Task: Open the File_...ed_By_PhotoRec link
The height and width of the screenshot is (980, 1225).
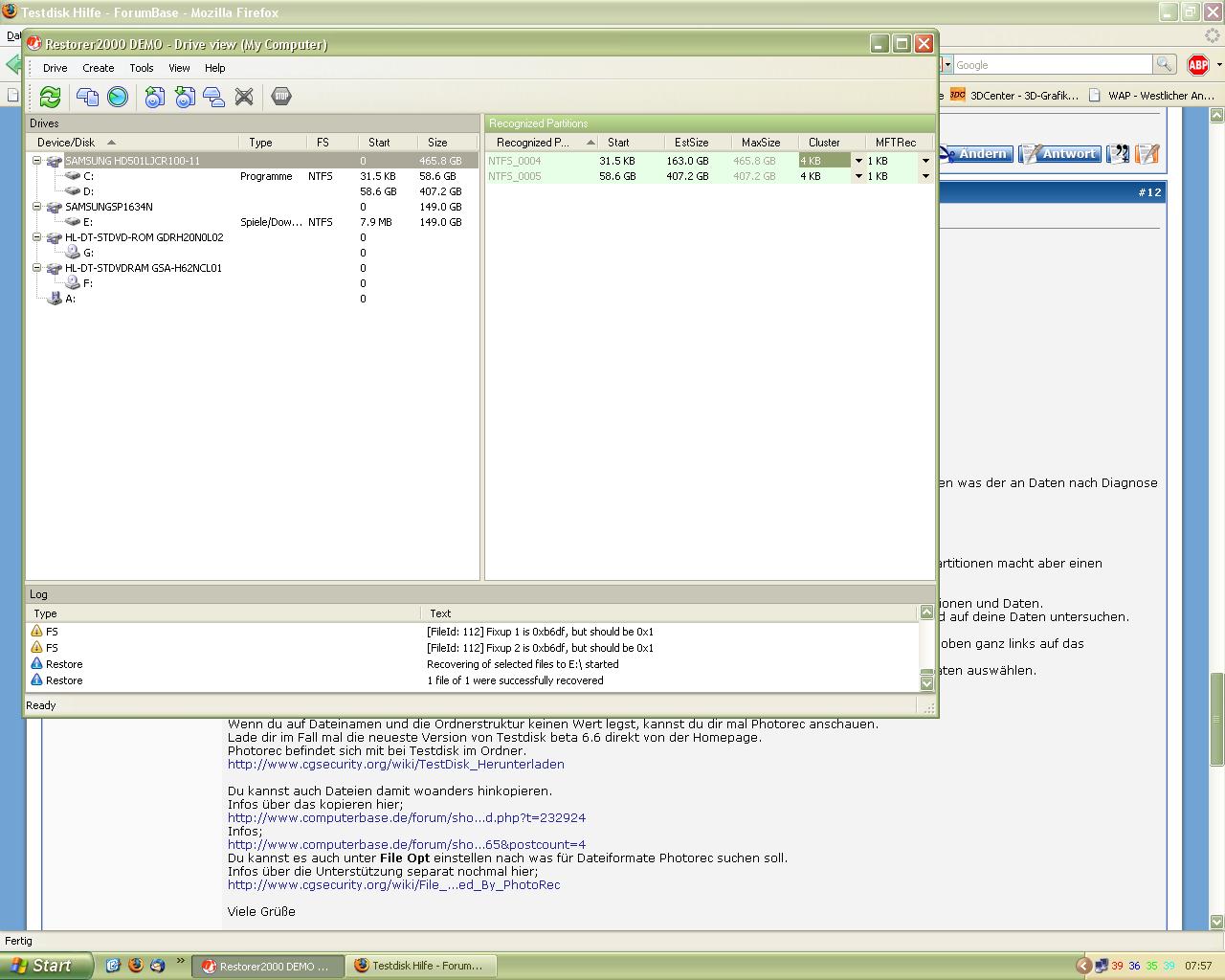Action: [x=394, y=884]
